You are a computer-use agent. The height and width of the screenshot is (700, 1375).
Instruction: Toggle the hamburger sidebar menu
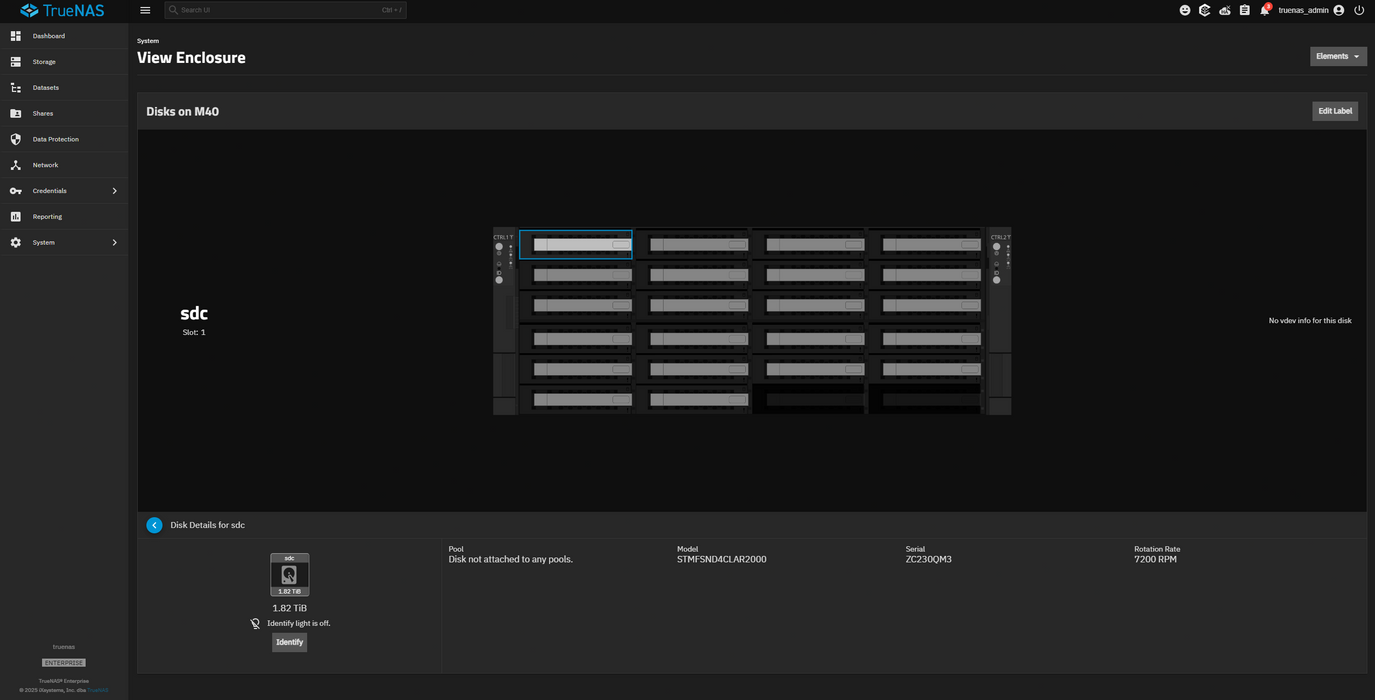(145, 10)
